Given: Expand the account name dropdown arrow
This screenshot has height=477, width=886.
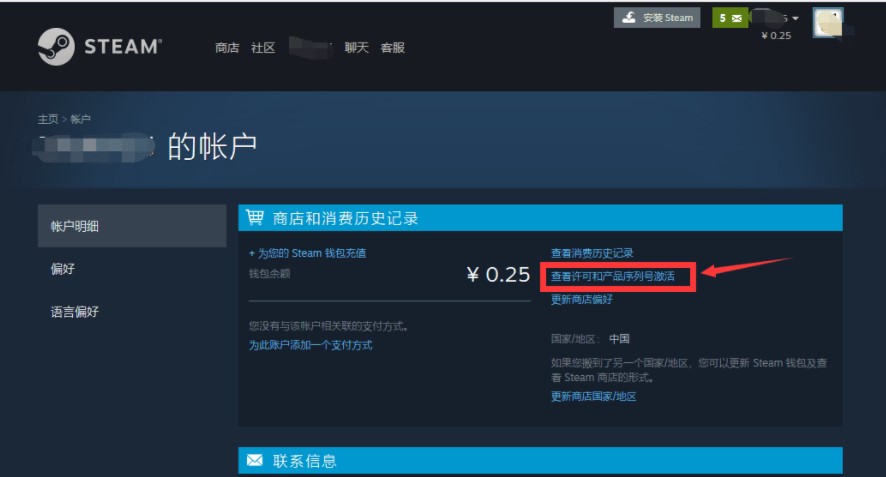Looking at the screenshot, I should pos(795,19).
